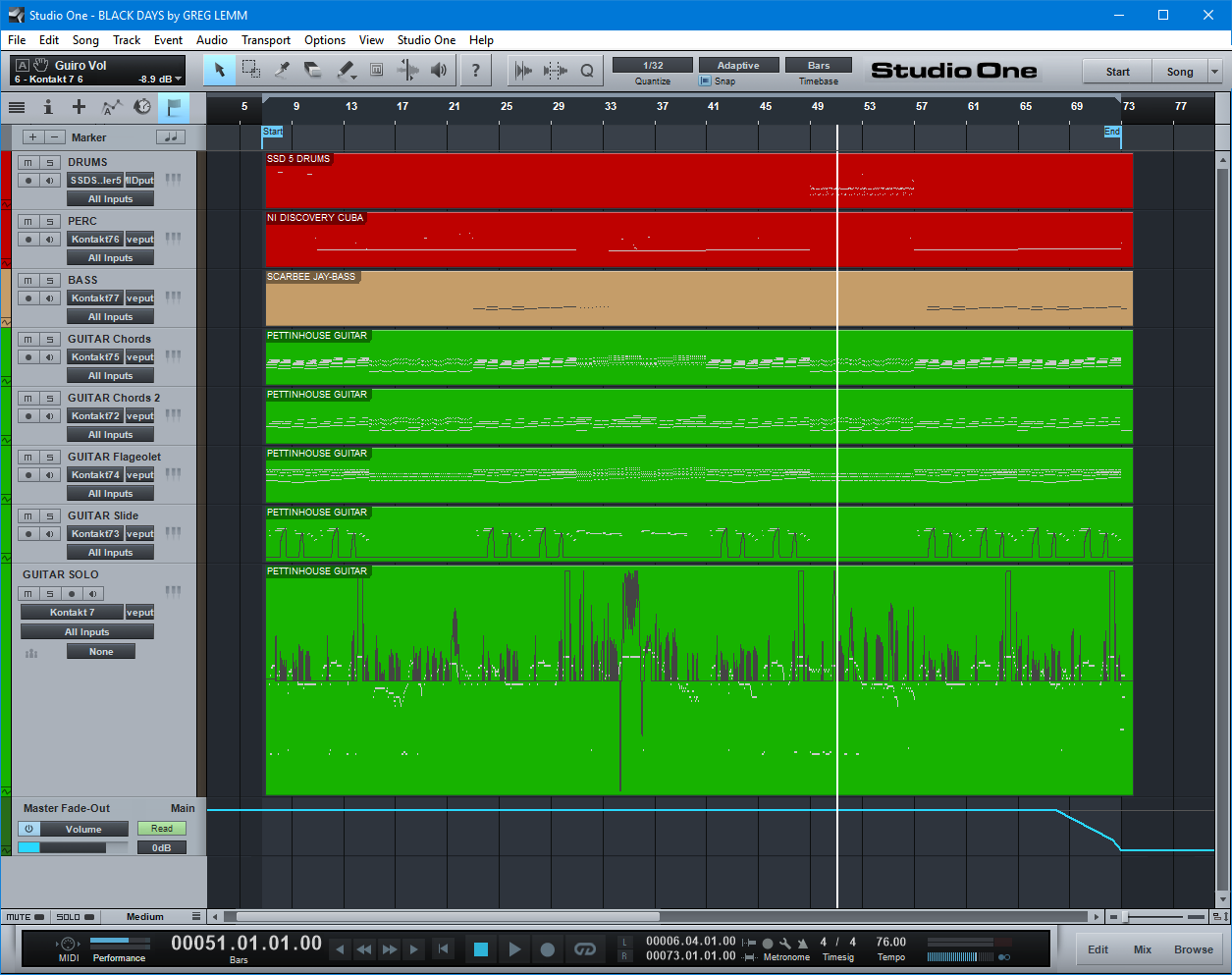Toggle the Marker track flag icon
1232x975 pixels.
[174, 107]
